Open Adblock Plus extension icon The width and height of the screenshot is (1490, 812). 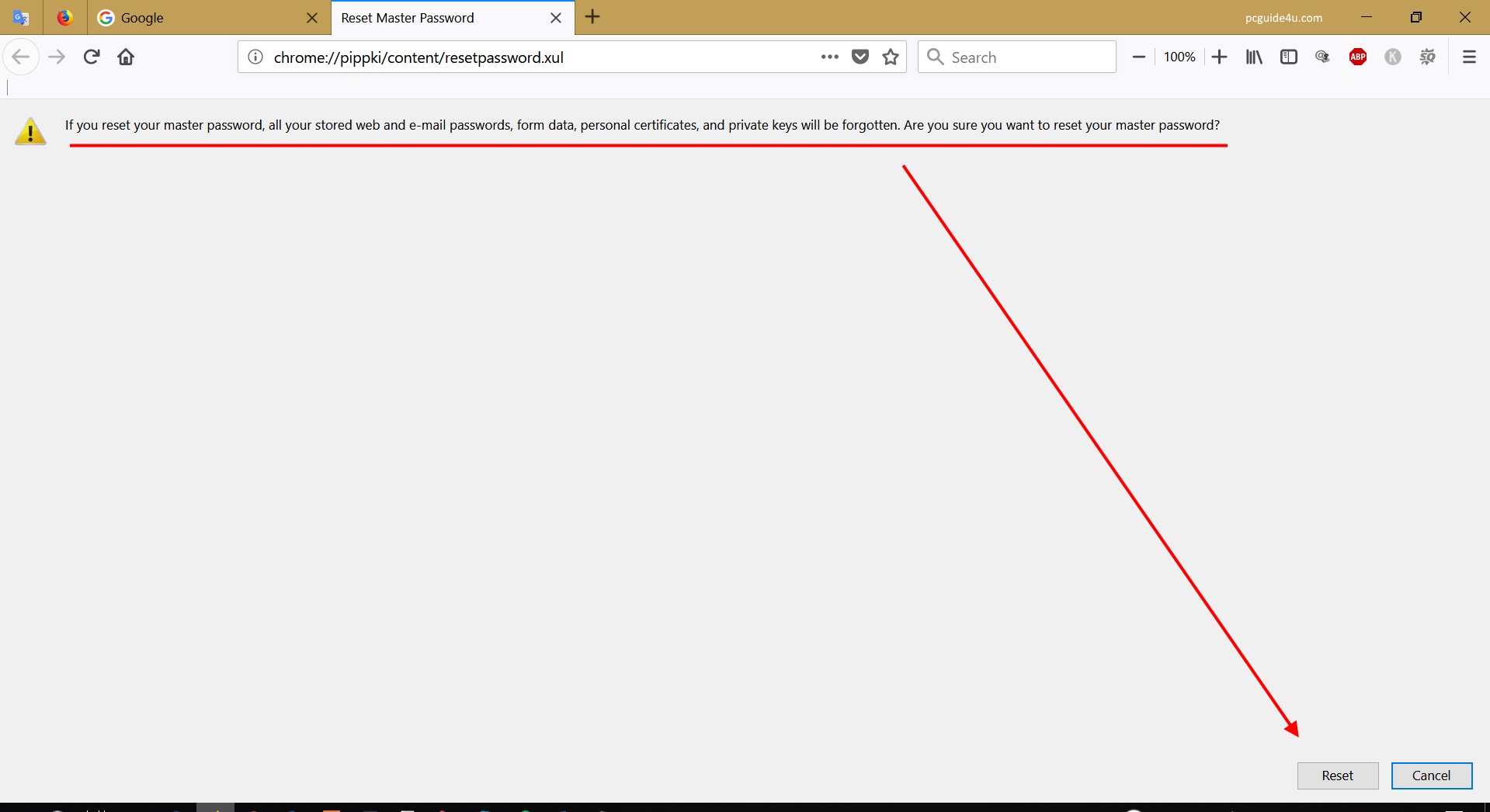click(x=1358, y=57)
